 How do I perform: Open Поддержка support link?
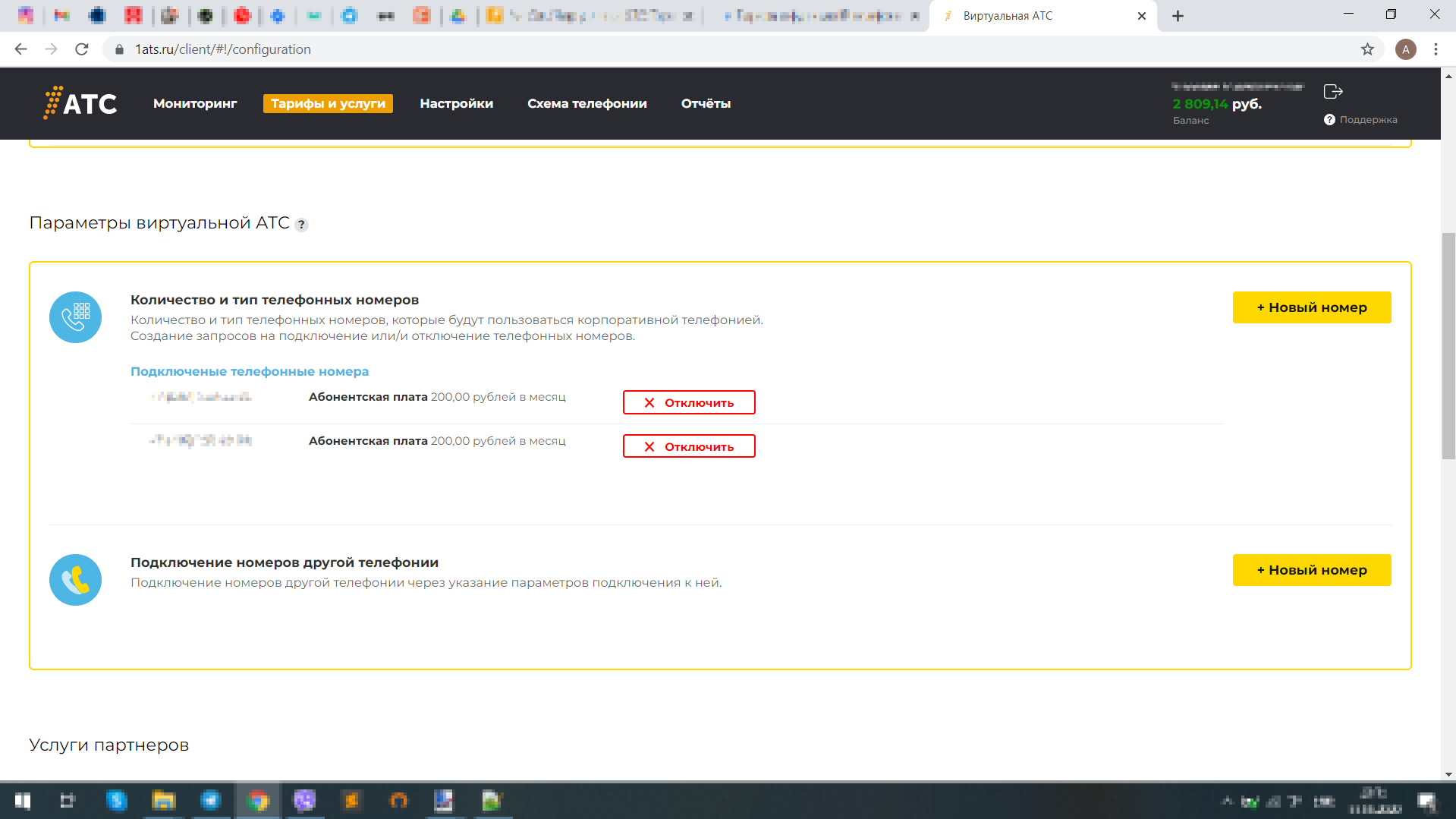pyautogui.click(x=1367, y=120)
